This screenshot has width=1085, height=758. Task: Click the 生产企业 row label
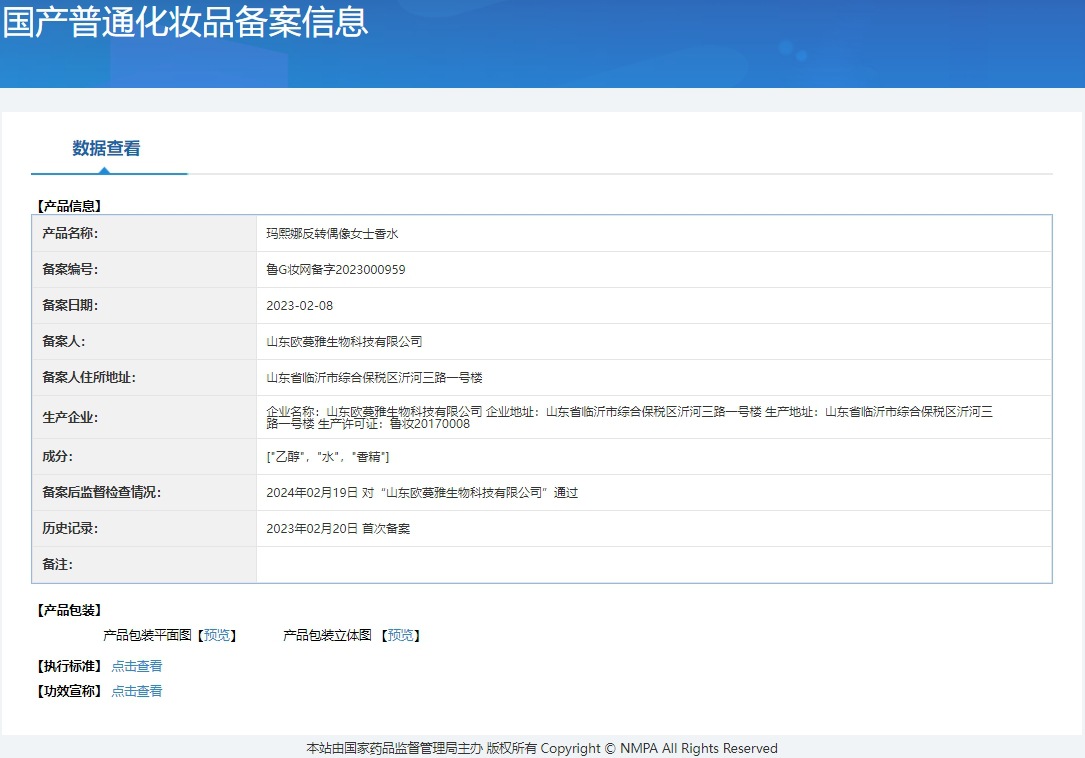tap(70, 417)
